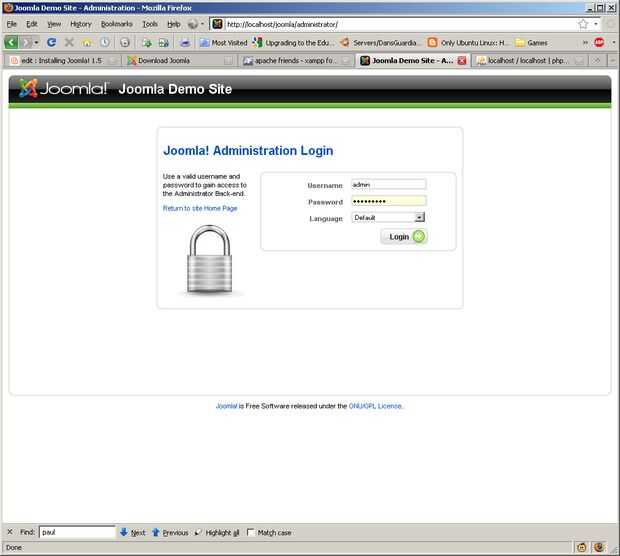Toggle Highlight all in the find bar

[x=217, y=533]
